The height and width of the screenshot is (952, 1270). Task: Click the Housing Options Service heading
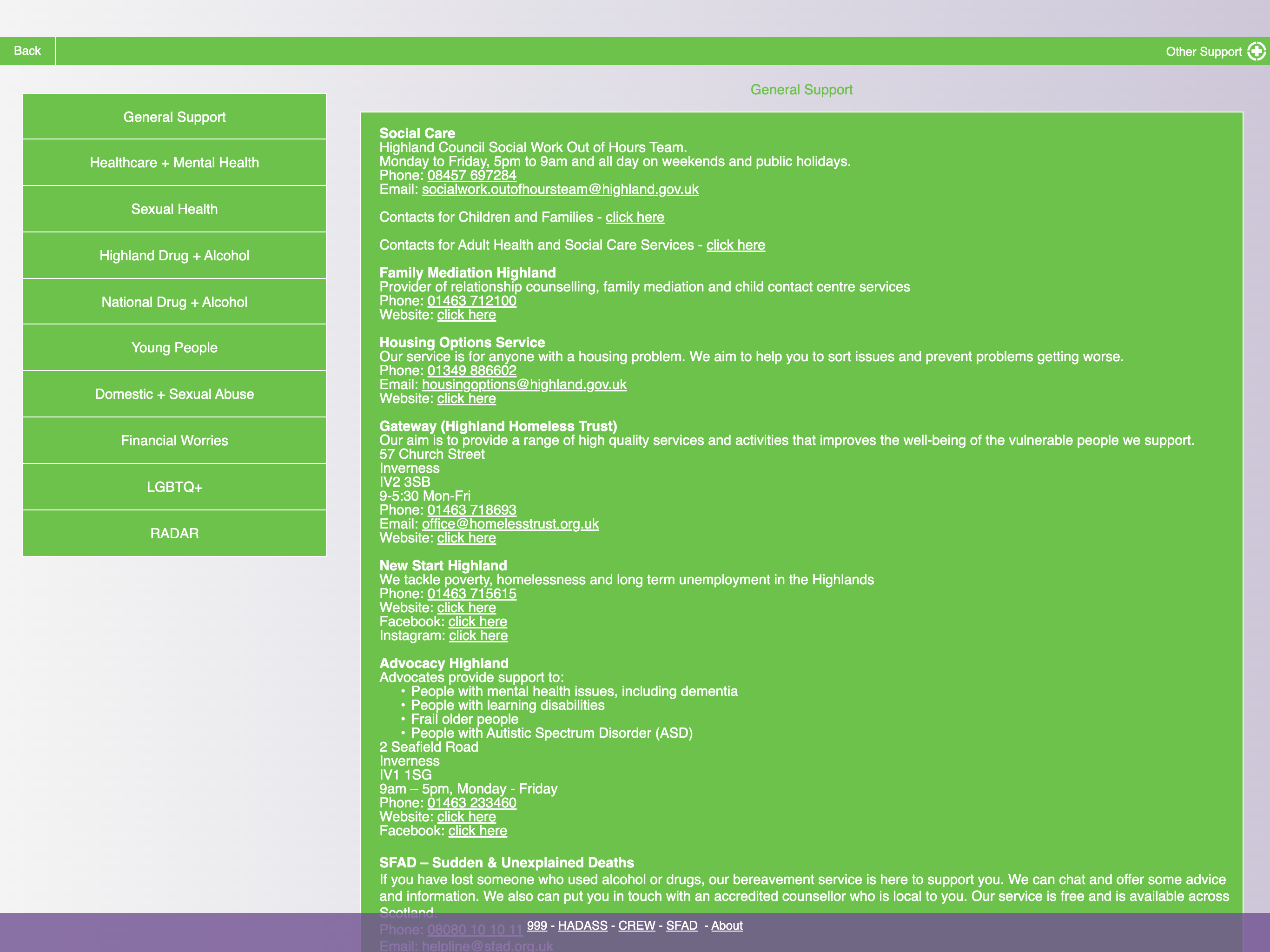[462, 342]
